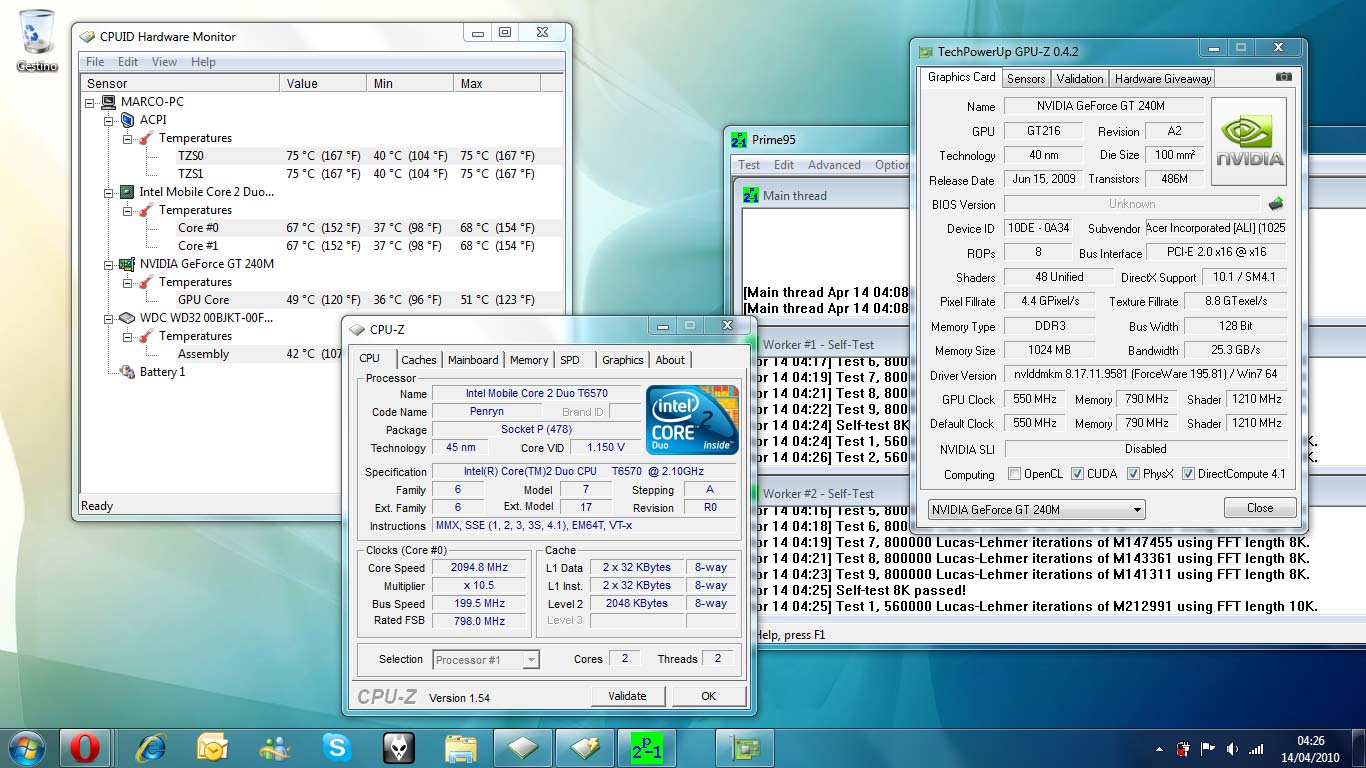
Task: Click the Validate button in CPU-Z
Action: (627, 696)
